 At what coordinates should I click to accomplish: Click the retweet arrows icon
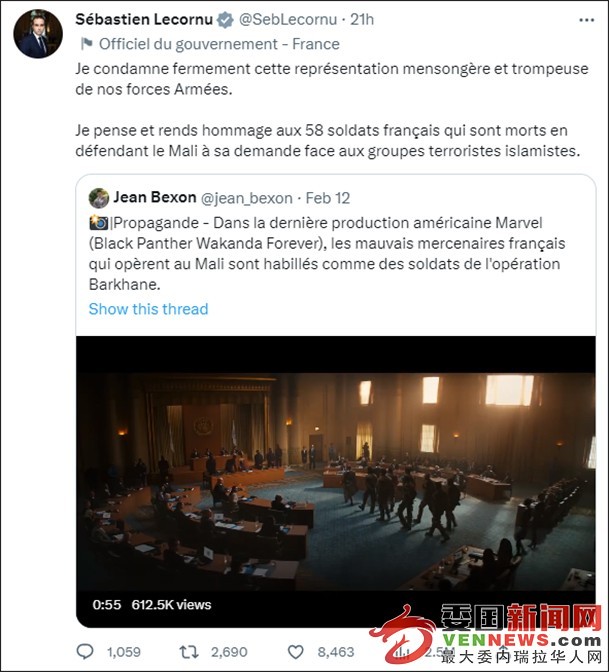[x=189, y=652]
